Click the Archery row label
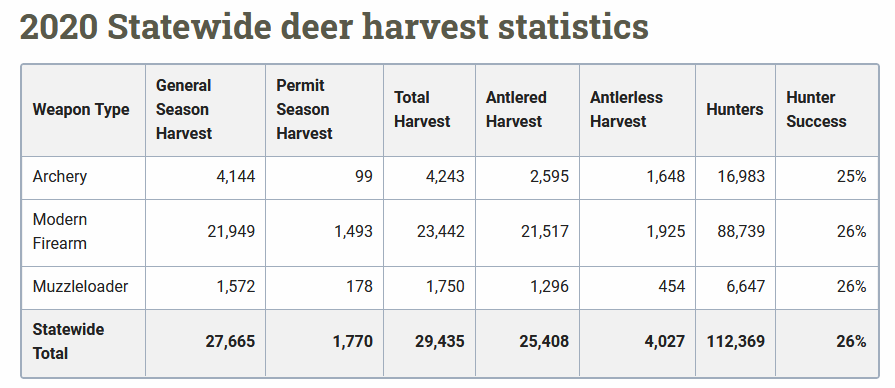895x388 pixels. click(x=60, y=176)
